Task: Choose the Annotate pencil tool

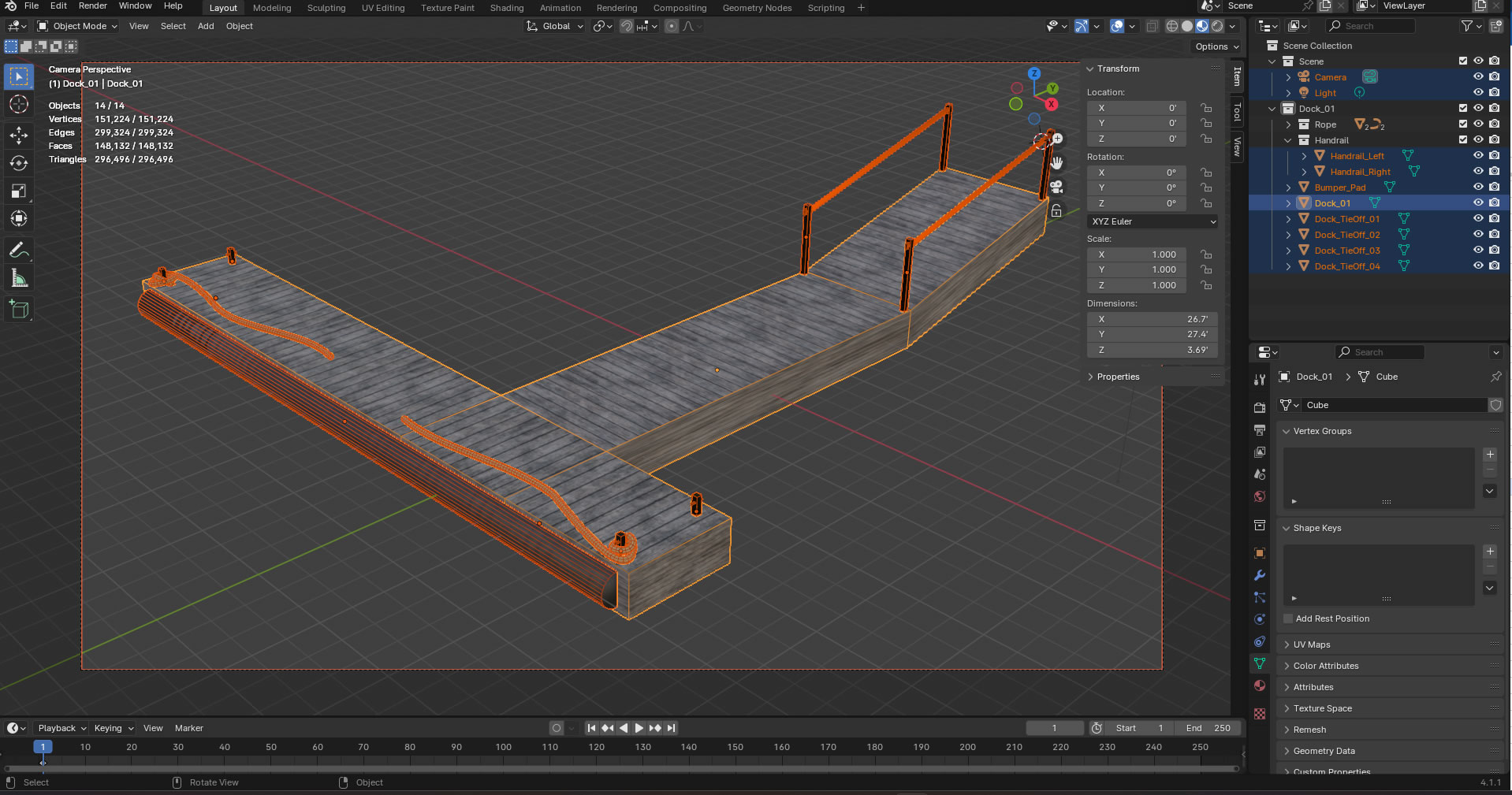Action: [x=19, y=251]
